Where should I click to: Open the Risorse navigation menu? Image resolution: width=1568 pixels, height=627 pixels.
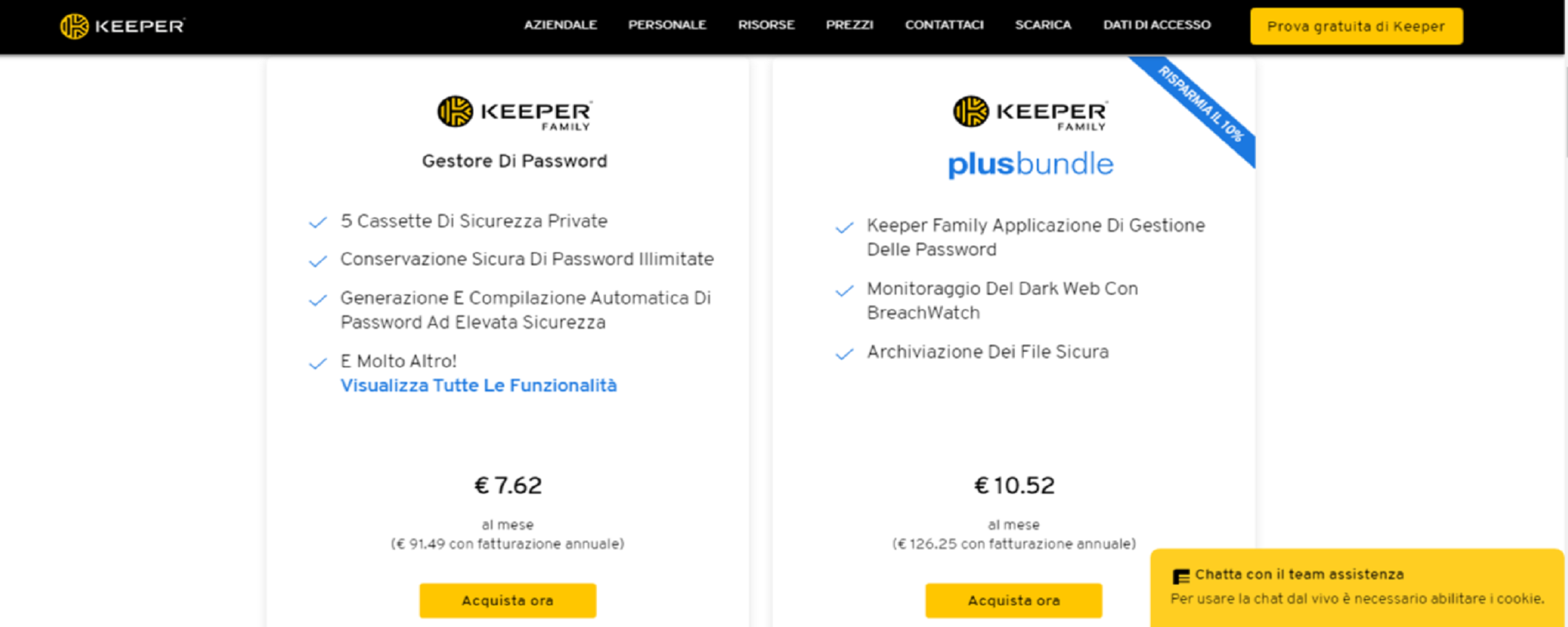tap(766, 25)
